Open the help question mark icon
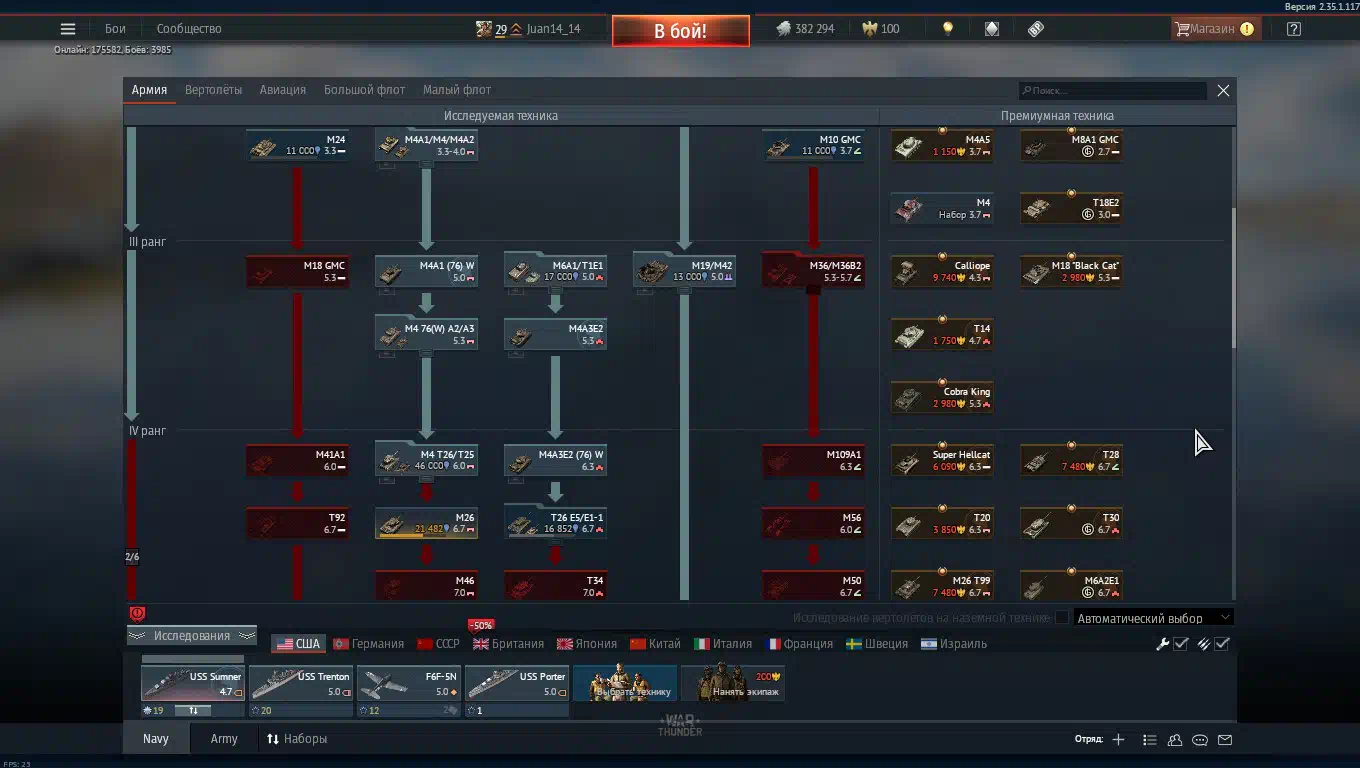 [x=1294, y=29]
